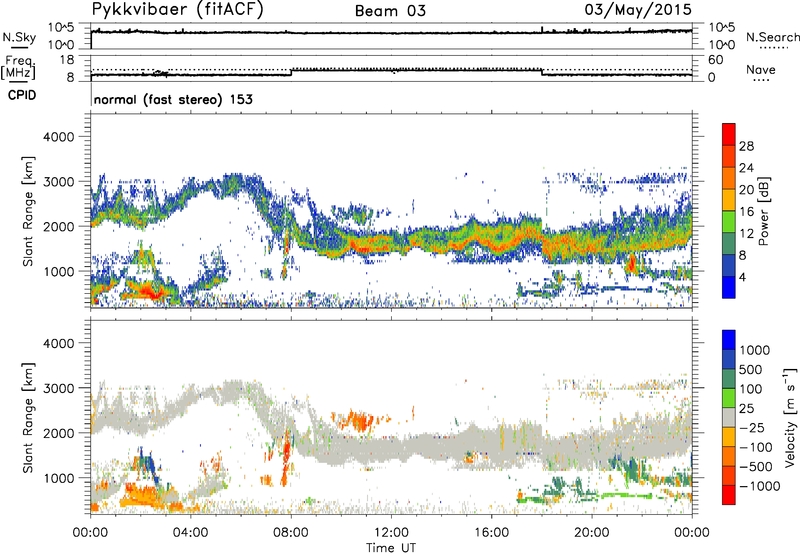
Task: Click the 04:00 time tick label
Action: click(190, 533)
